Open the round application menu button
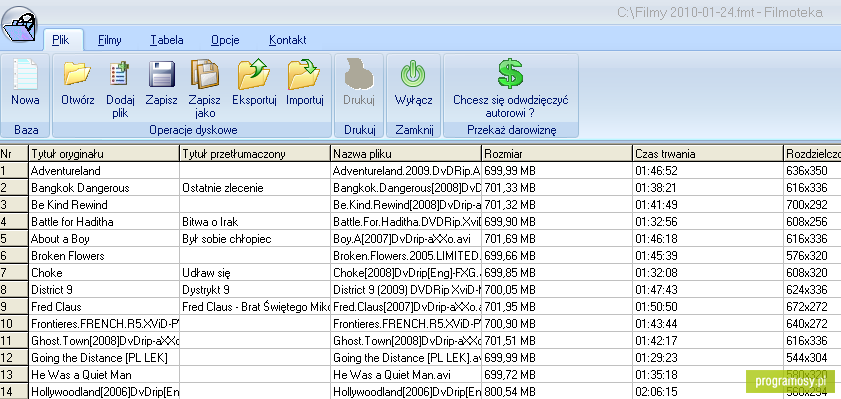The image size is (841, 399). point(19,24)
